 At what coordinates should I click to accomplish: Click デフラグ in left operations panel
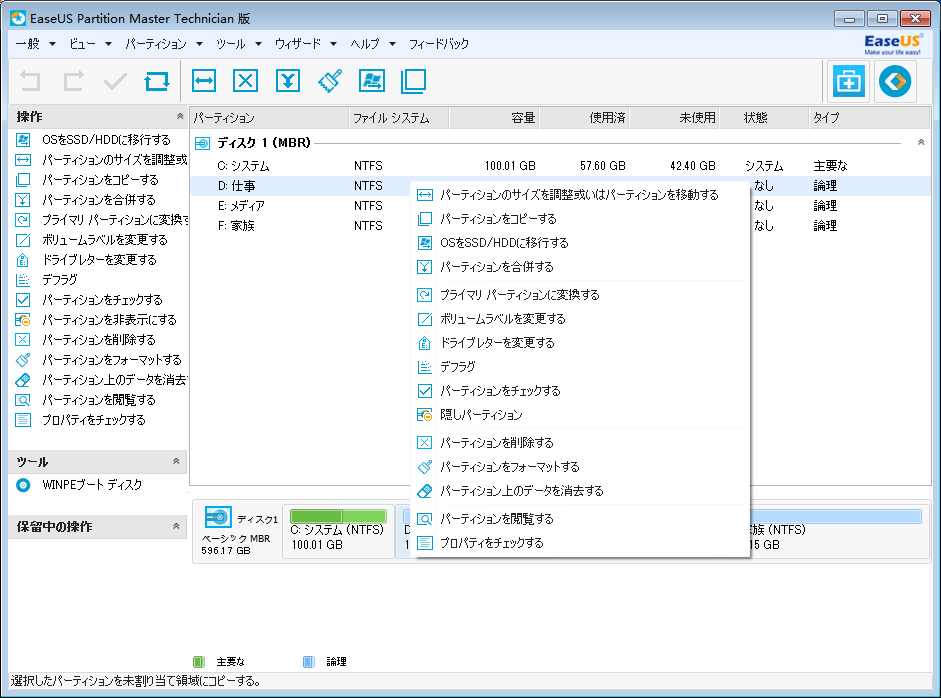(x=59, y=280)
